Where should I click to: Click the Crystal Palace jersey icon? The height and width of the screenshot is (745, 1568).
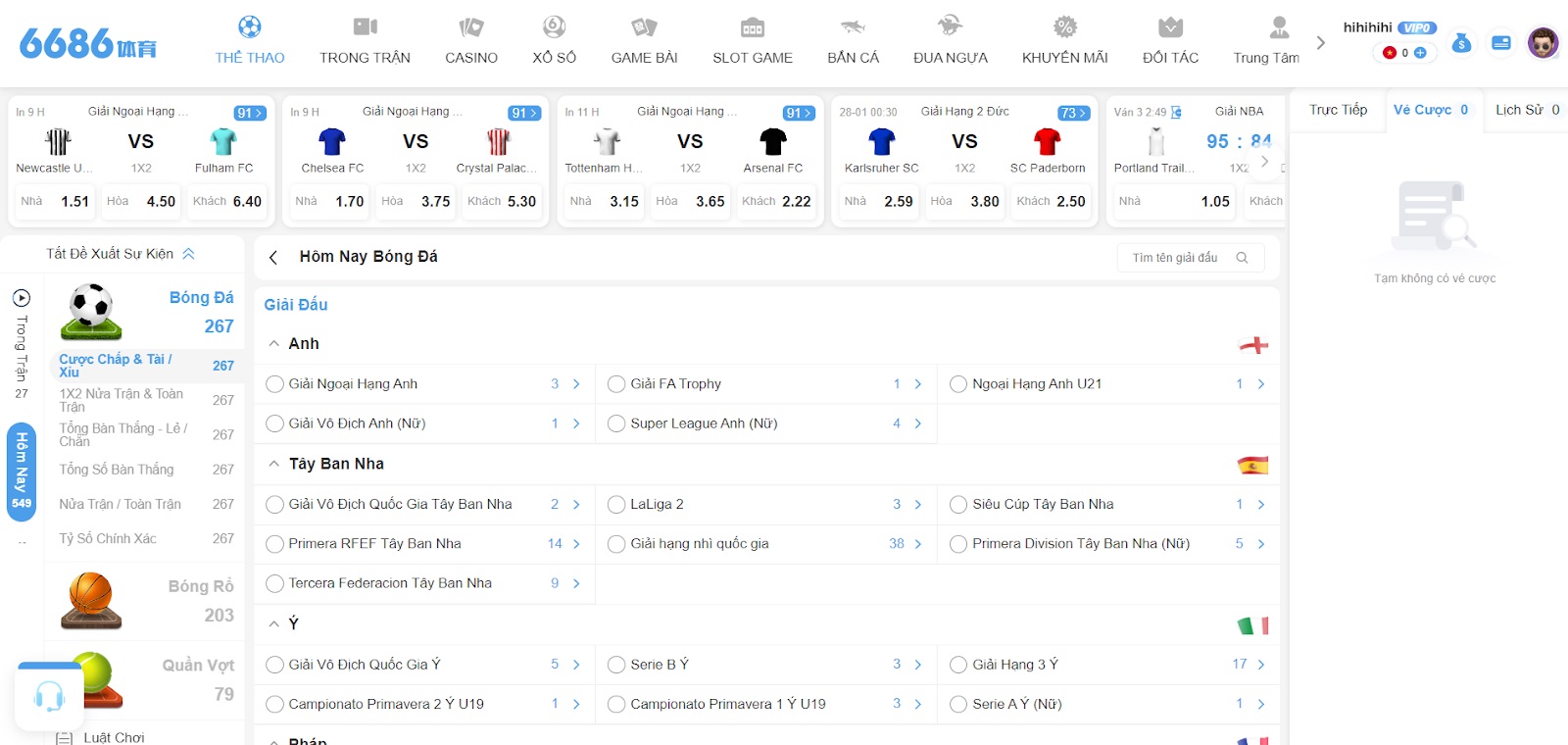[498, 142]
